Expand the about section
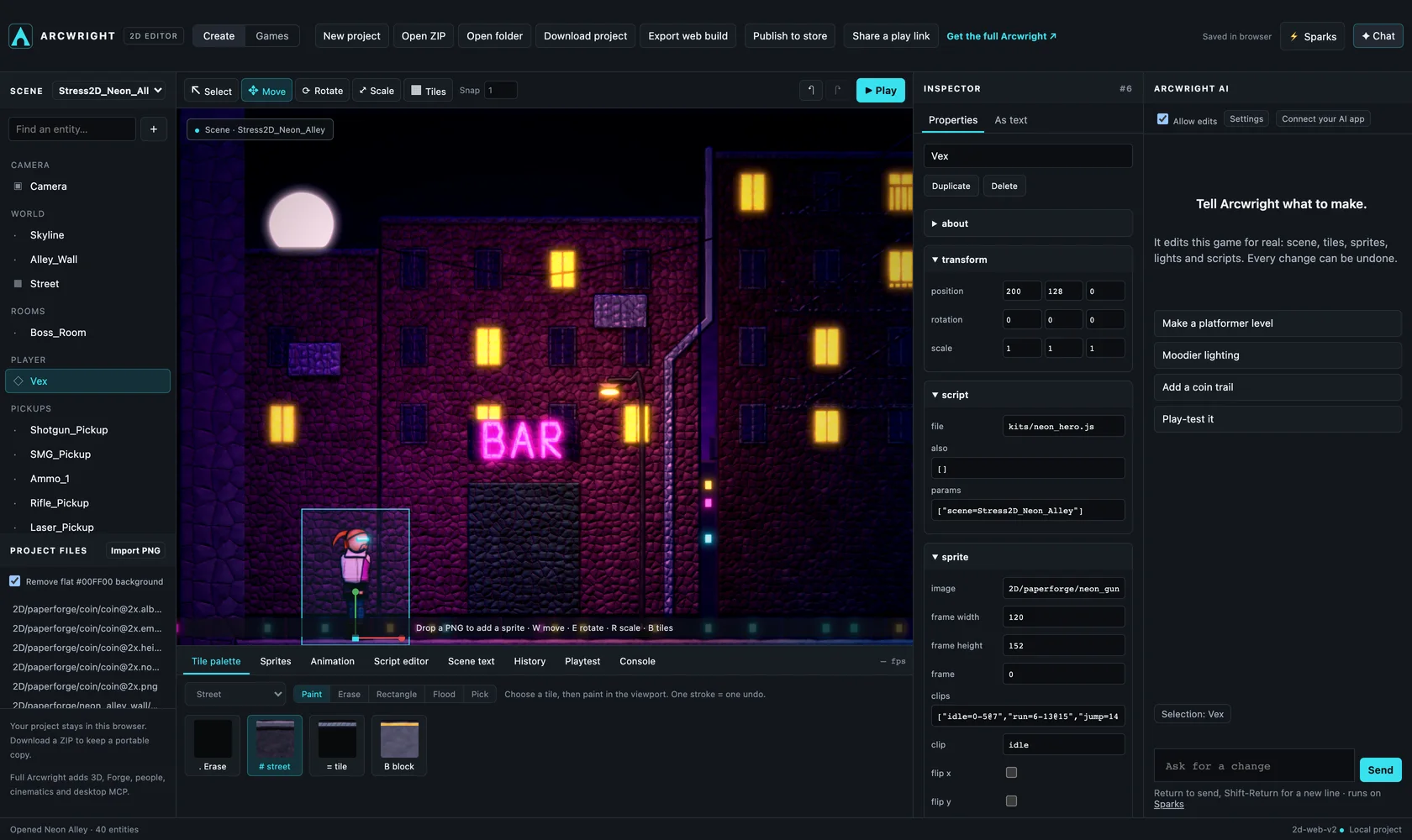The width and height of the screenshot is (1412, 840). [1028, 223]
